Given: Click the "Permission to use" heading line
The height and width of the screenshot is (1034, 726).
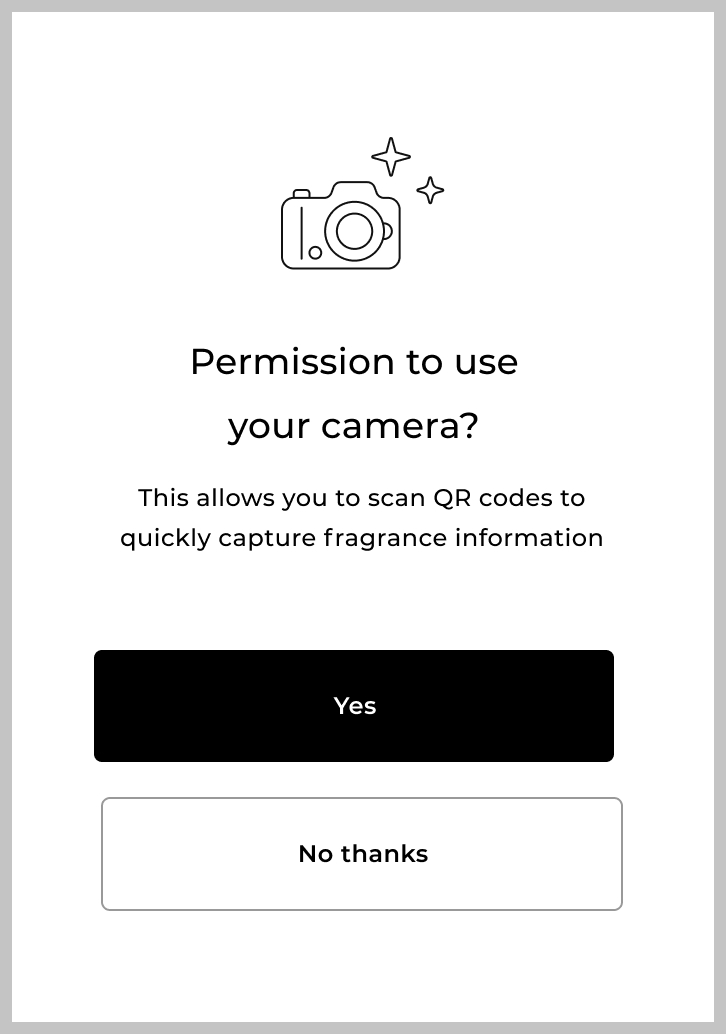Looking at the screenshot, I should 354,362.
